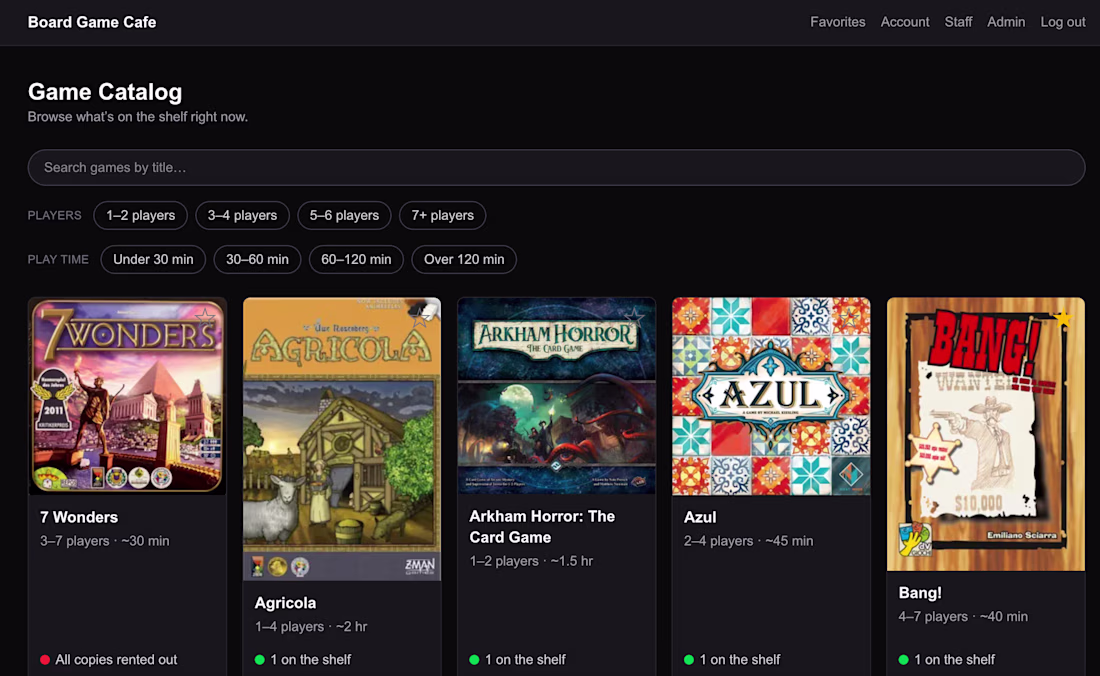Open the Admin section
The height and width of the screenshot is (676, 1100).
[1006, 22]
